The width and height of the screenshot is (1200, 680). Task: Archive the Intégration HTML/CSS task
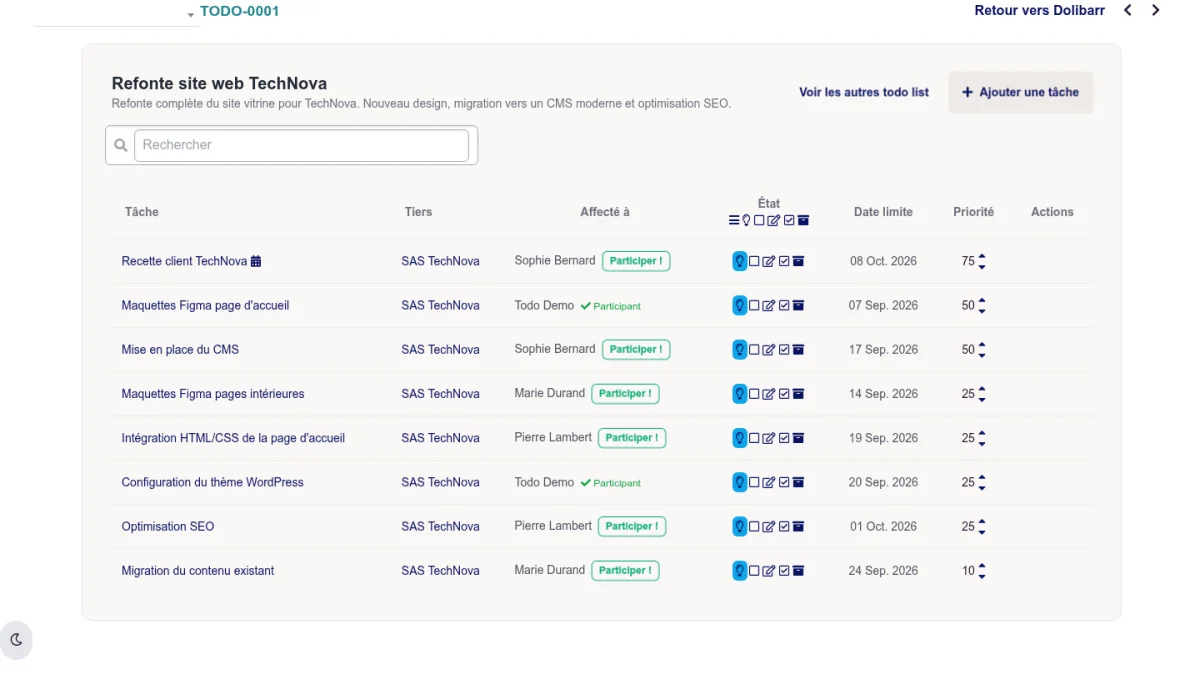pyautogui.click(x=798, y=438)
